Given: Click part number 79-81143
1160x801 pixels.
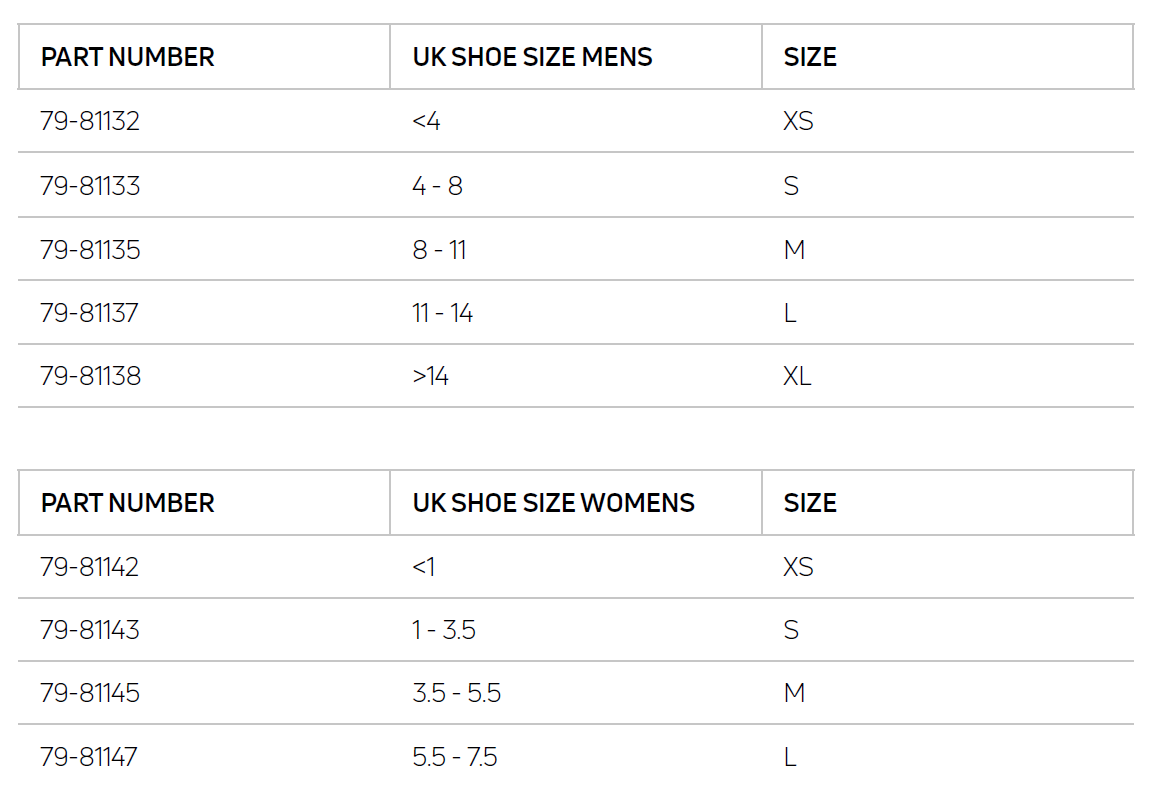Looking at the screenshot, I should pyautogui.click(x=90, y=630).
